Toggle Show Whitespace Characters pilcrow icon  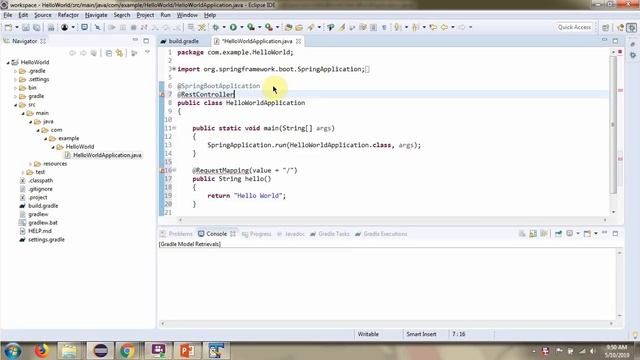(384, 27)
